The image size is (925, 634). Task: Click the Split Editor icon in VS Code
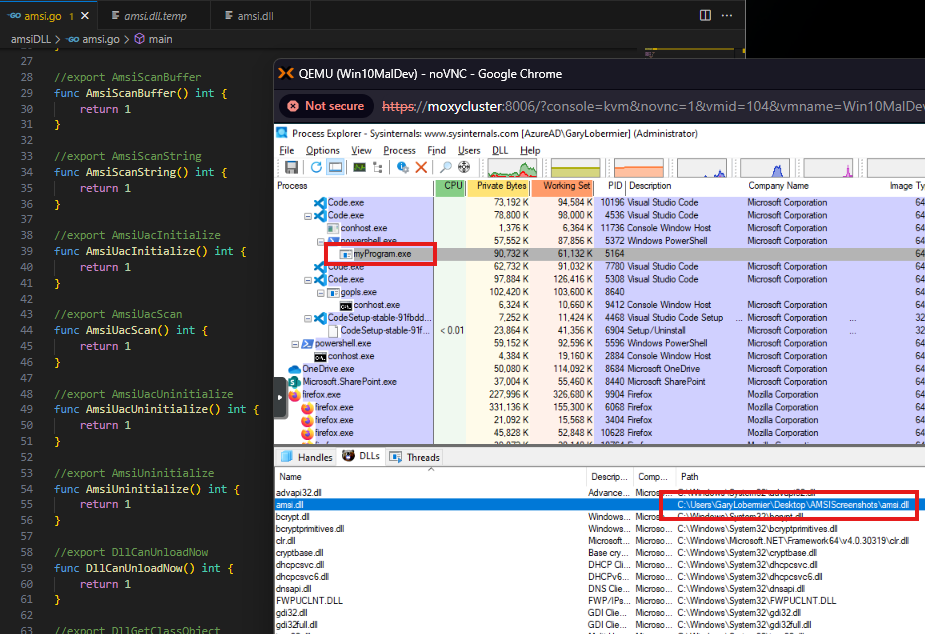[x=705, y=15]
